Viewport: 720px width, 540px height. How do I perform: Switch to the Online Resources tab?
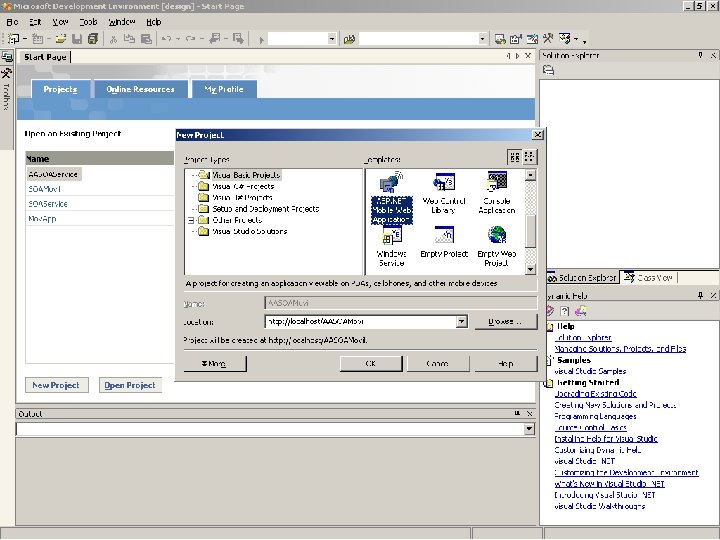(141, 89)
